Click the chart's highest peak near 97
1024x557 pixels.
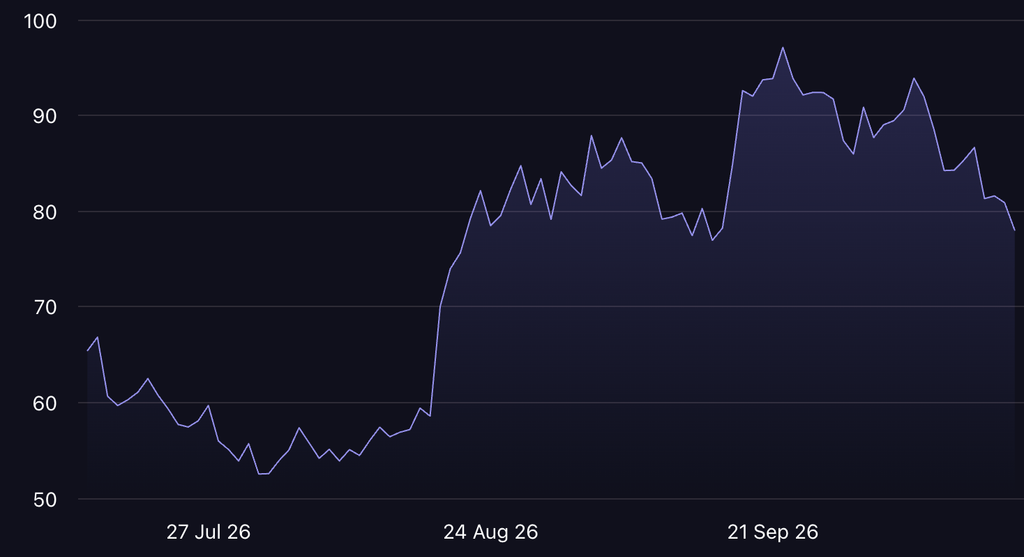(782, 47)
